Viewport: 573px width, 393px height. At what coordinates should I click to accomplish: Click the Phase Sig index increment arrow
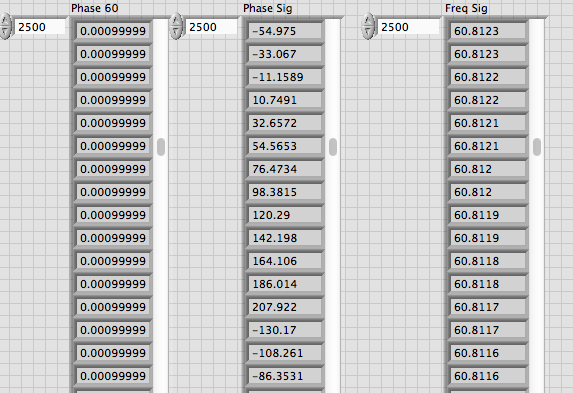click(x=176, y=20)
